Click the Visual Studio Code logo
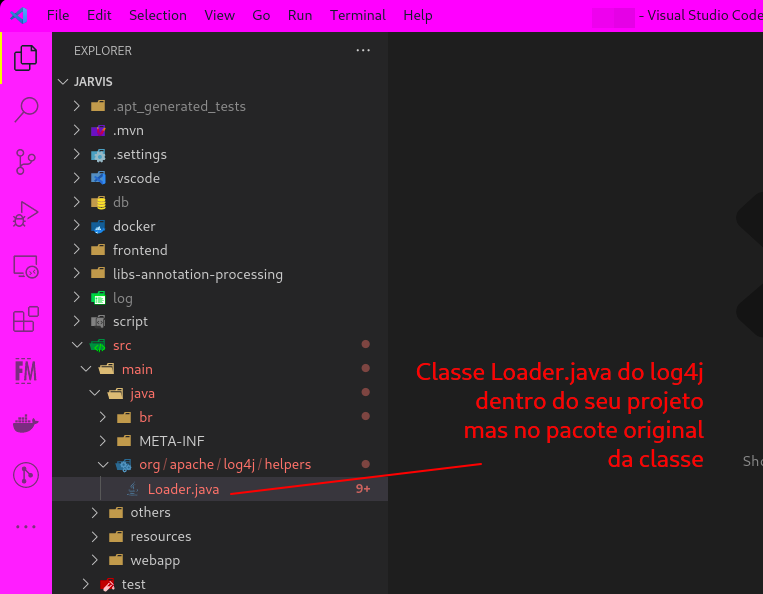This screenshot has height=594, width=763. (19, 15)
